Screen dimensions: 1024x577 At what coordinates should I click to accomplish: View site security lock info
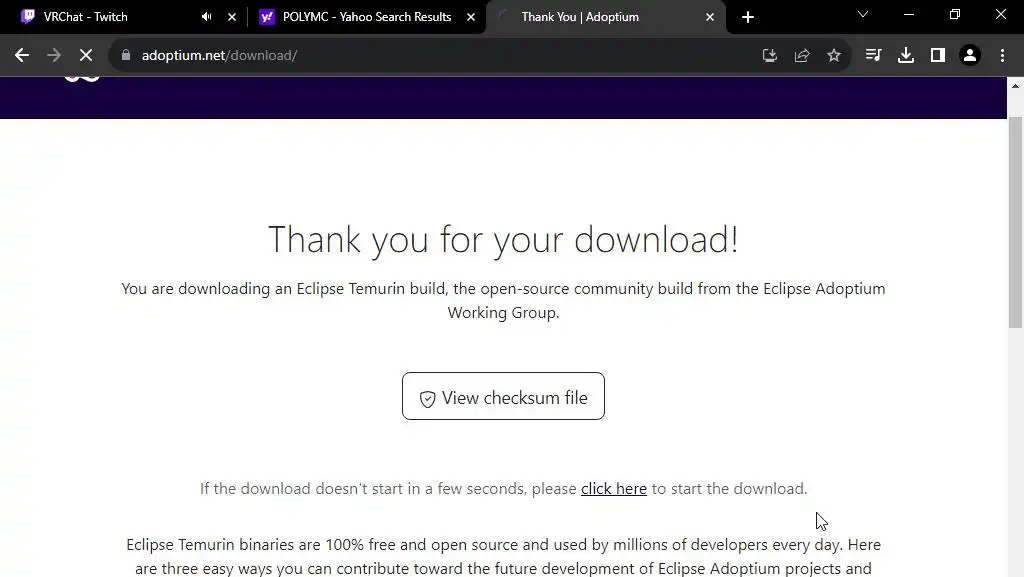[x=126, y=55]
